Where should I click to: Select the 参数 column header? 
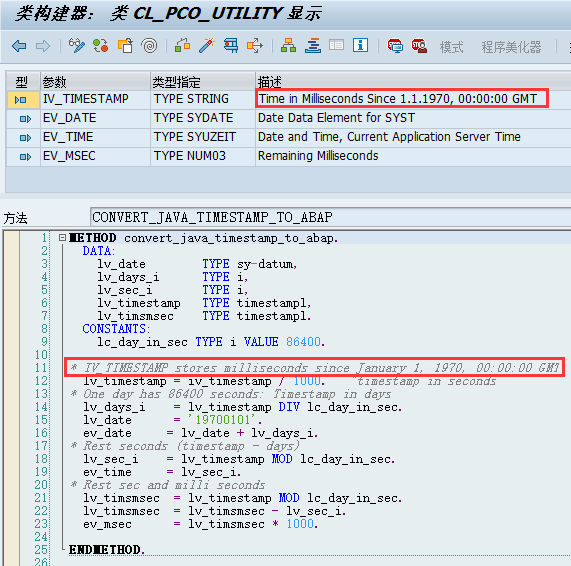[95, 82]
